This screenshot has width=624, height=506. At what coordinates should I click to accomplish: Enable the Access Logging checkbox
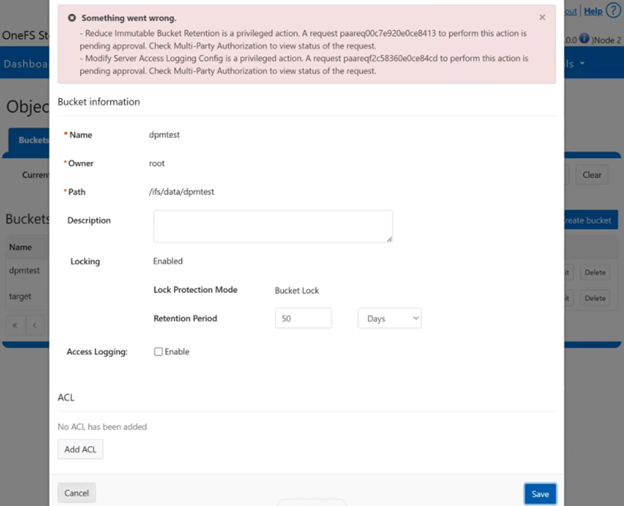158,352
